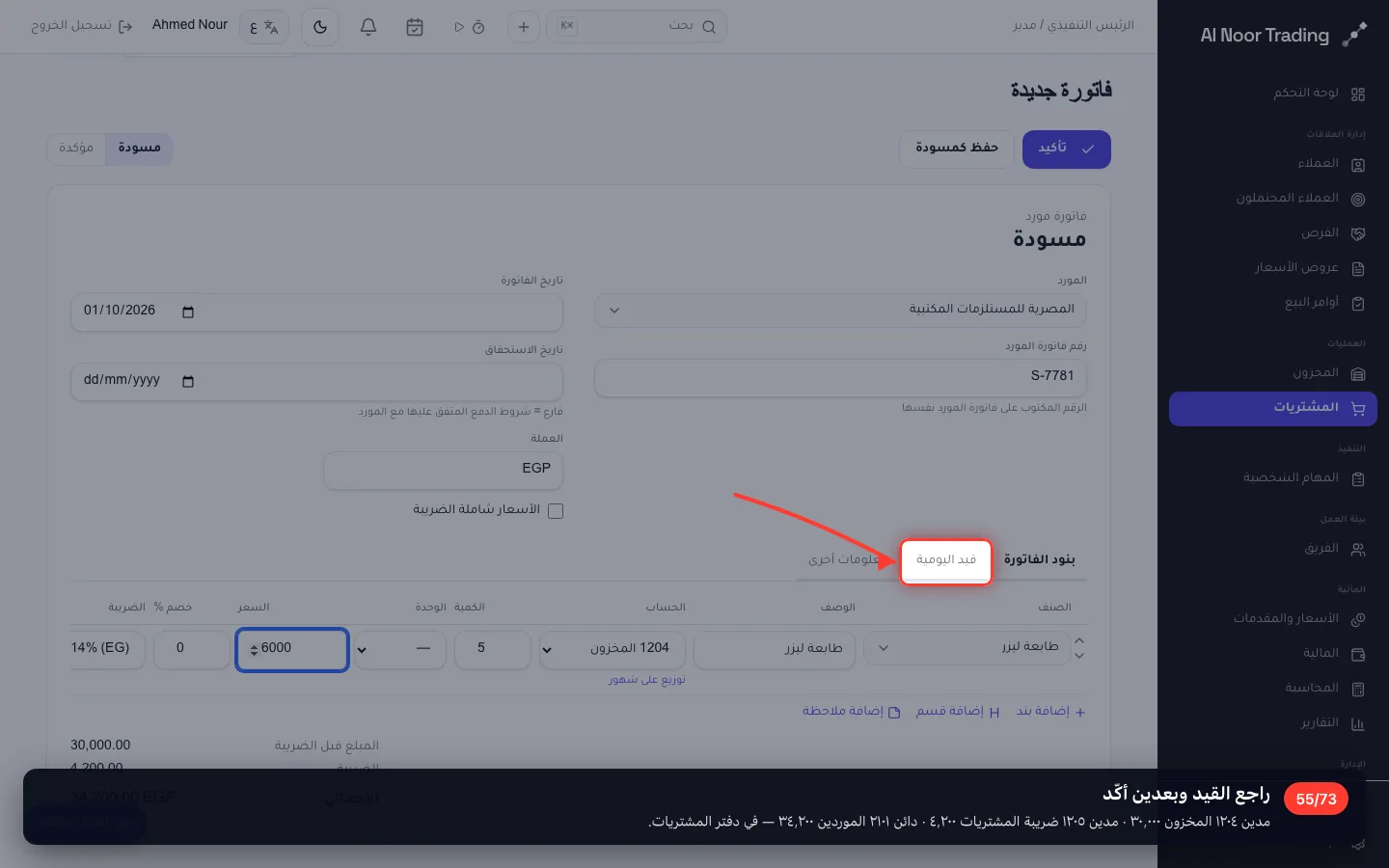The height and width of the screenshot is (868, 1389).
Task: Open العملاء in sidebar menu
Action: 1273,164
